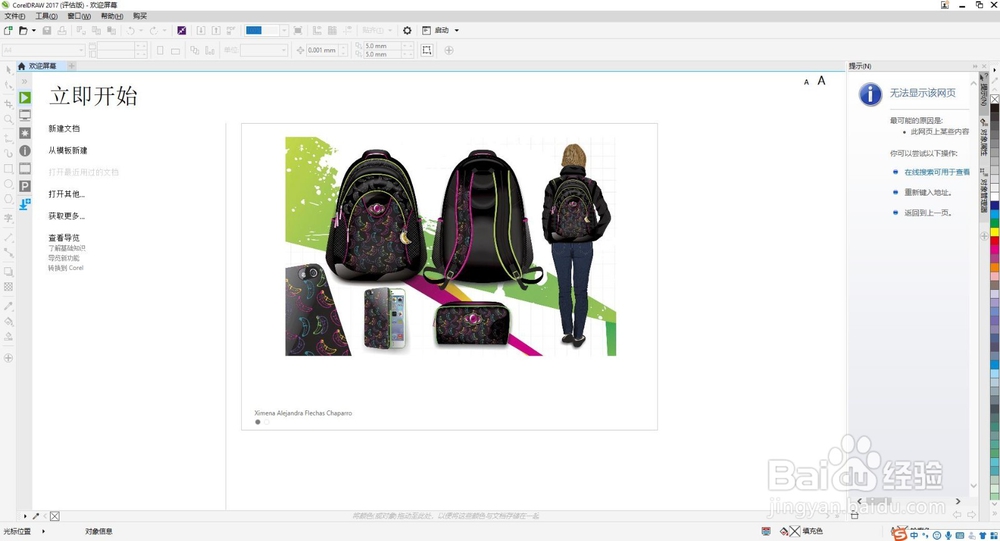Screen dimensions: 1000x541
Task: Pick the yellow swatch in color palette
Action: click(x=994, y=232)
